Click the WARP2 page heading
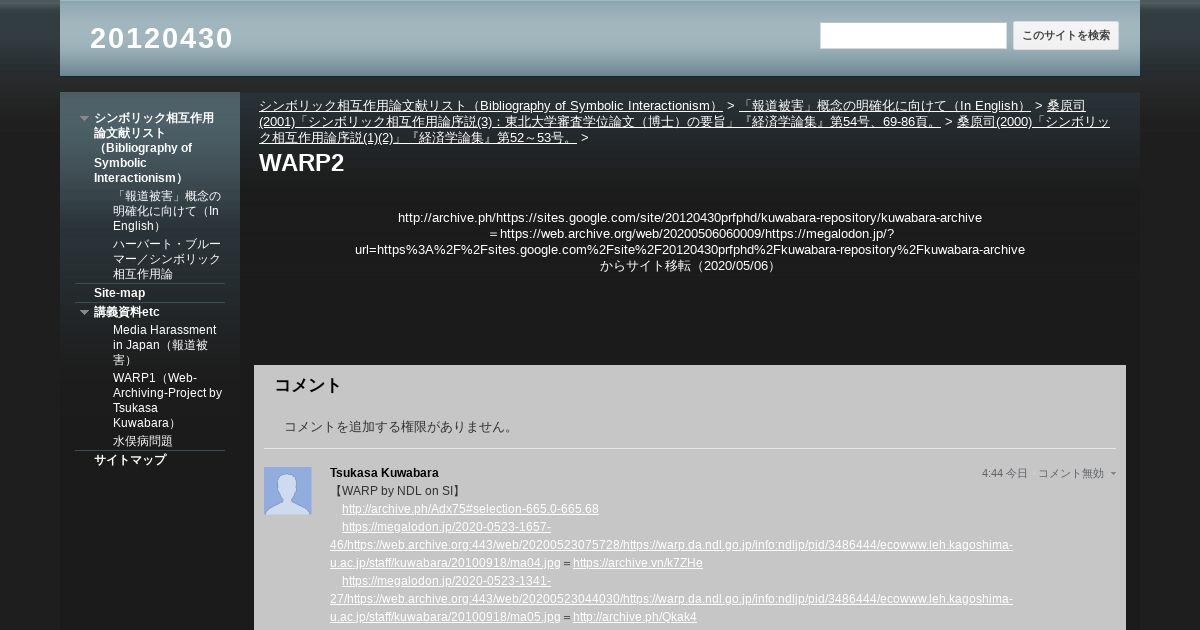1200x630 pixels. tap(301, 163)
